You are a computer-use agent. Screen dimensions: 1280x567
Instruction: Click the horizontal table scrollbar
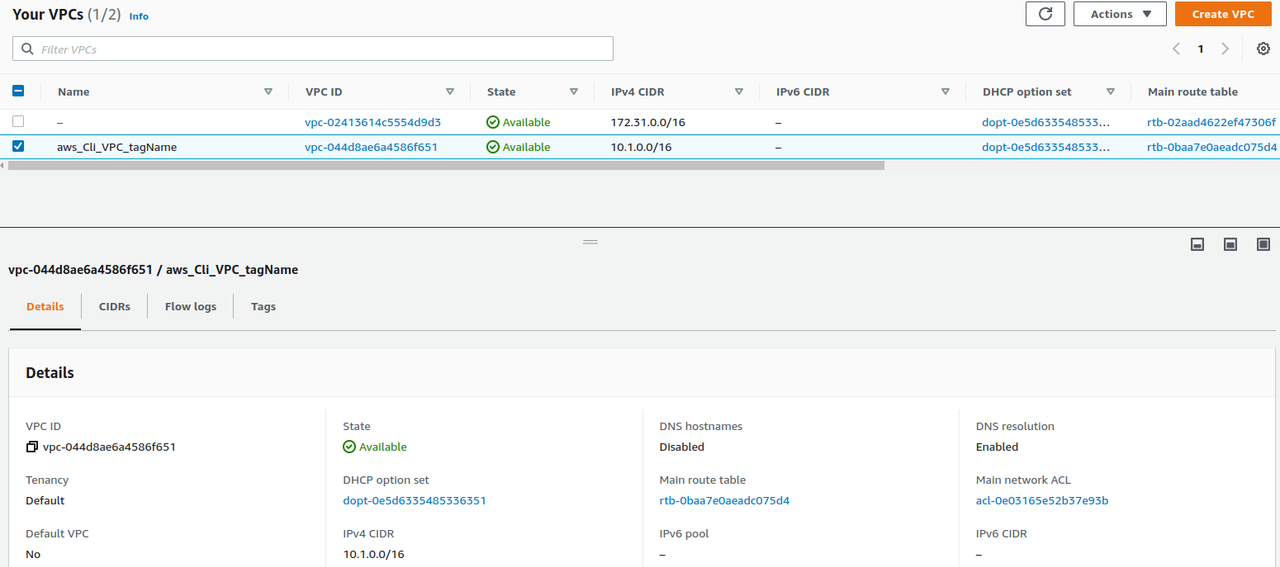tap(446, 166)
